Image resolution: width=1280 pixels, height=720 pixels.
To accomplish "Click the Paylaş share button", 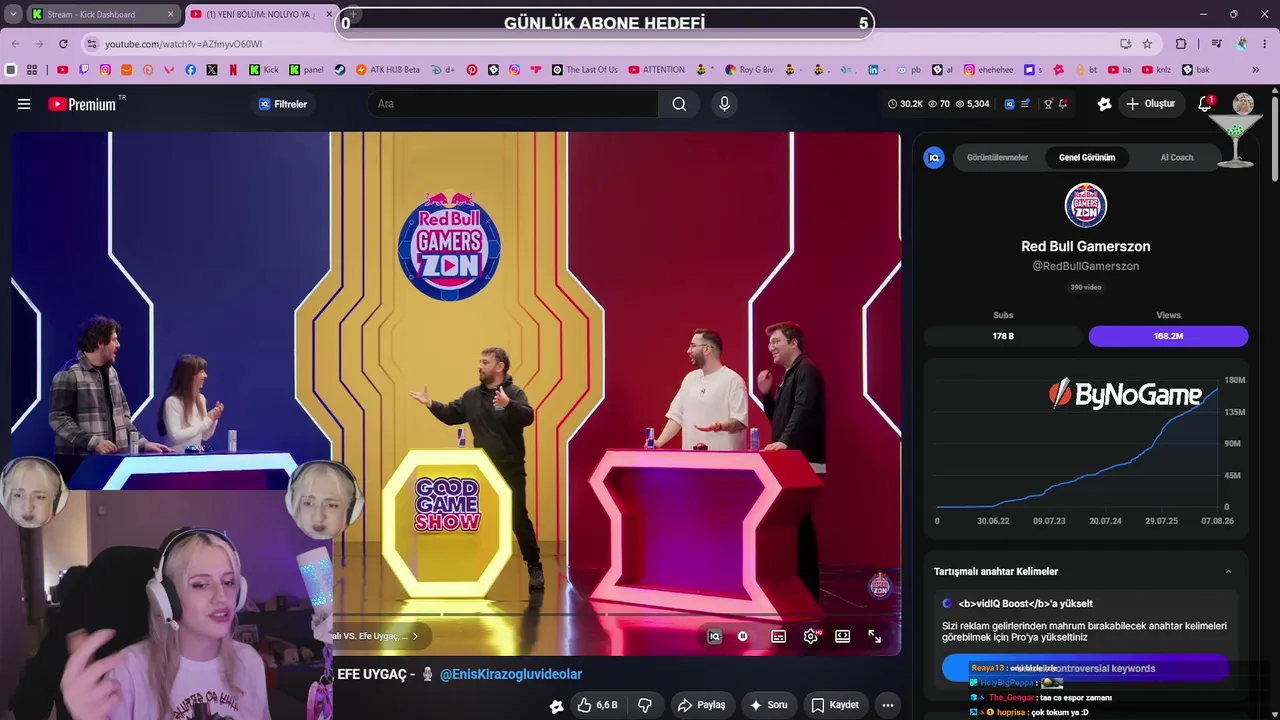I will pos(701,705).
